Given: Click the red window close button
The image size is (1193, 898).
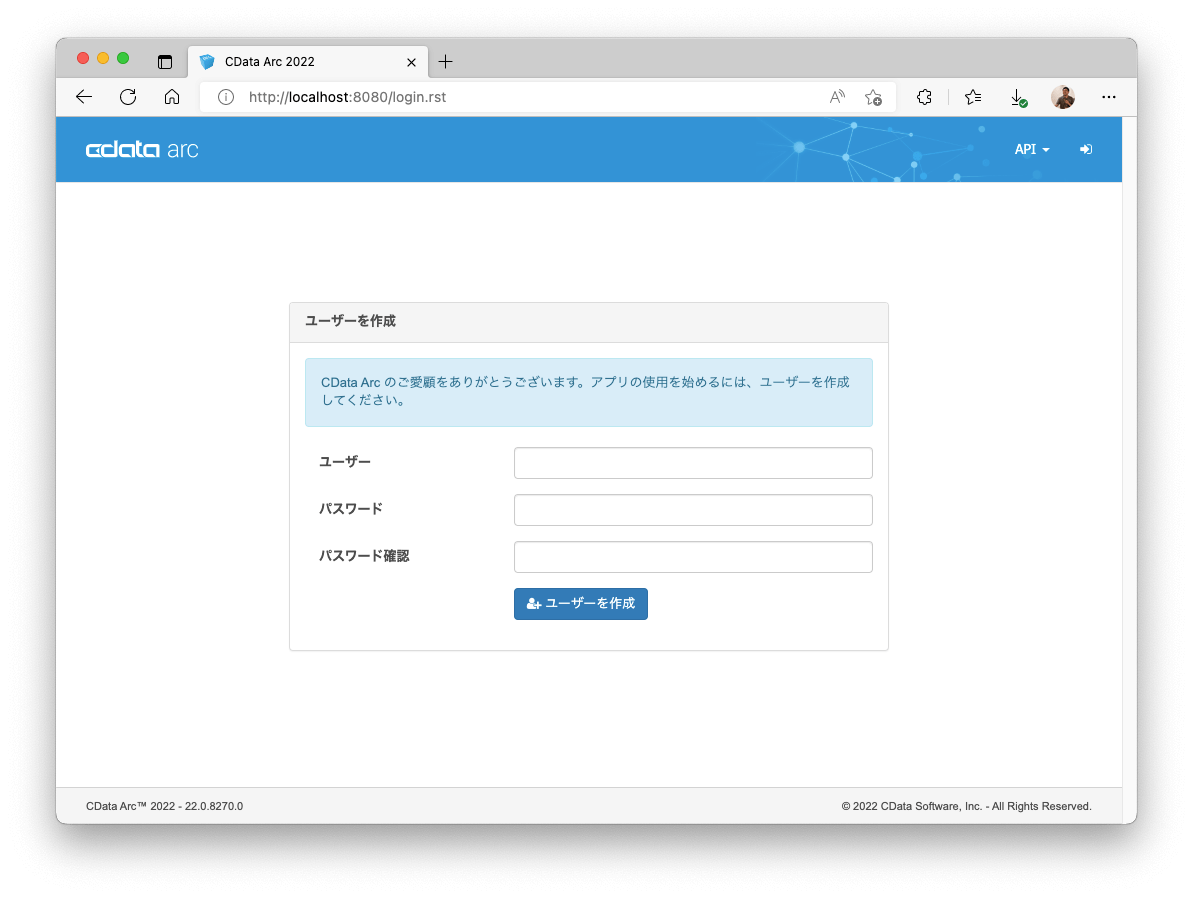Looking at the screenshot, I should point(83,59).
